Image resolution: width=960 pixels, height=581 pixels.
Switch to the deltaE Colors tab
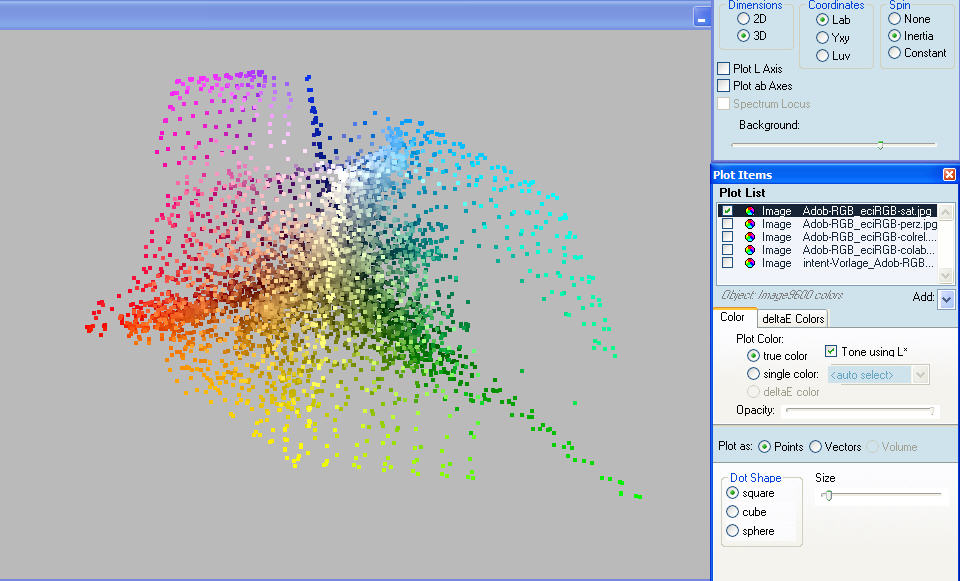(793, 319)
